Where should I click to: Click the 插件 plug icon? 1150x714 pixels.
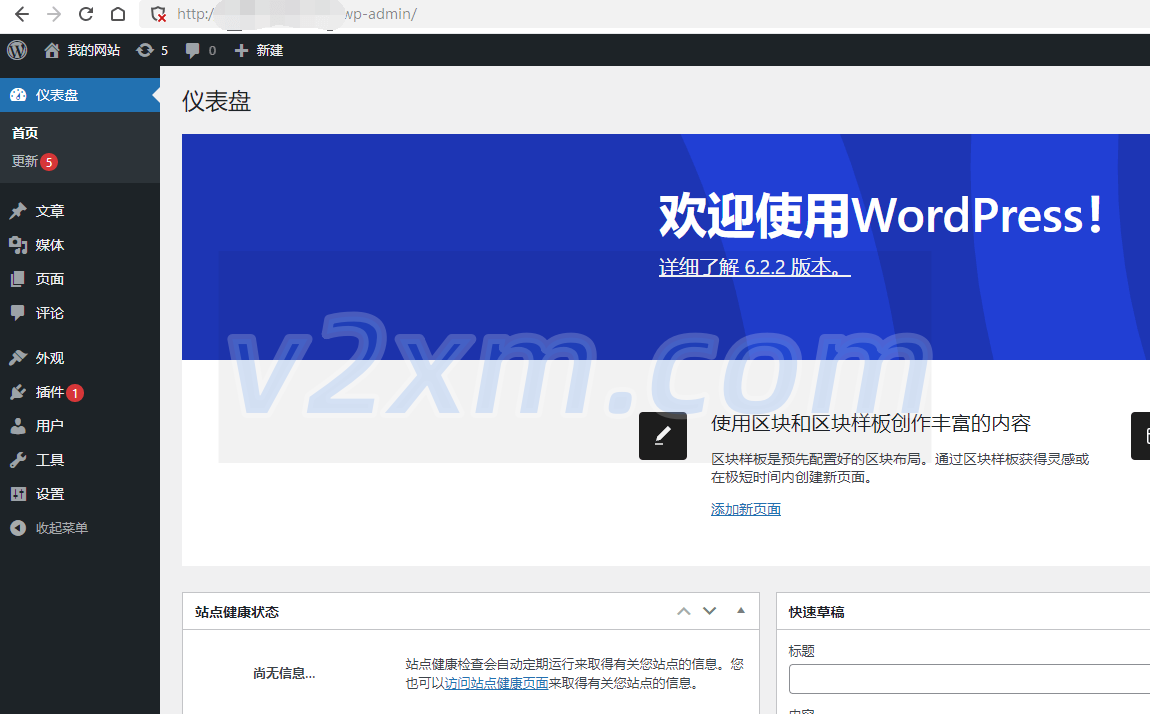tap(18, 392)
